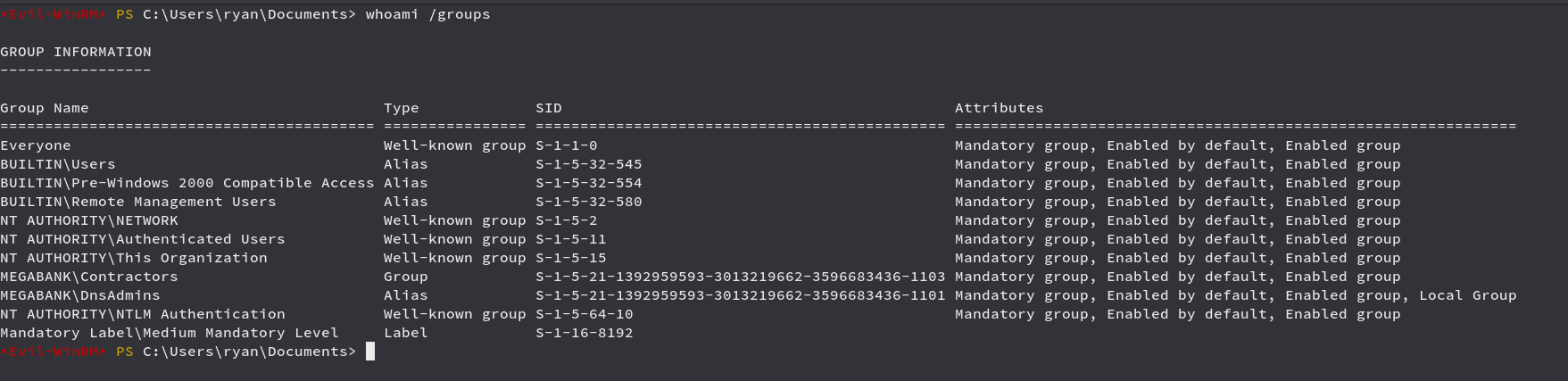Click the S-1-16-8192 label SID
Screen dimensions: 1568x381
coord(585,333)
